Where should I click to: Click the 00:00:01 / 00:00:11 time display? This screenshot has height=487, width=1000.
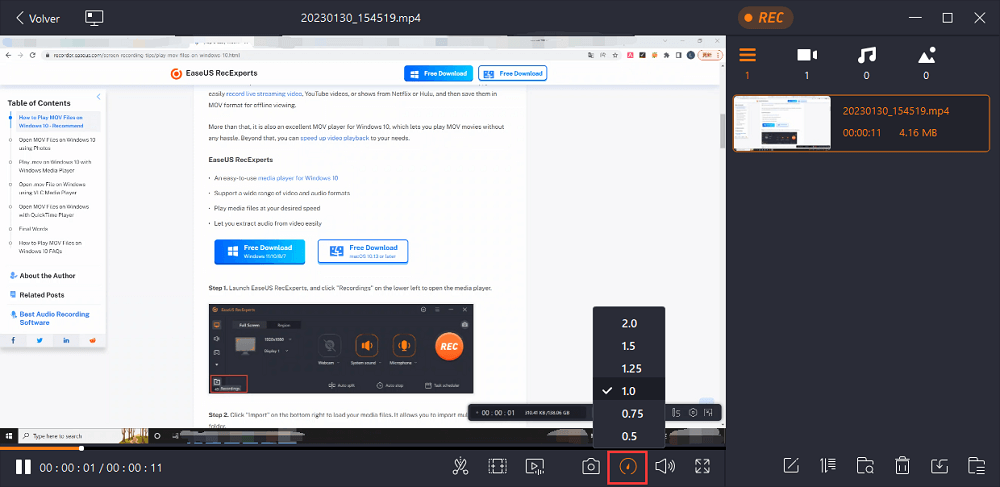[x=101, y=468]
